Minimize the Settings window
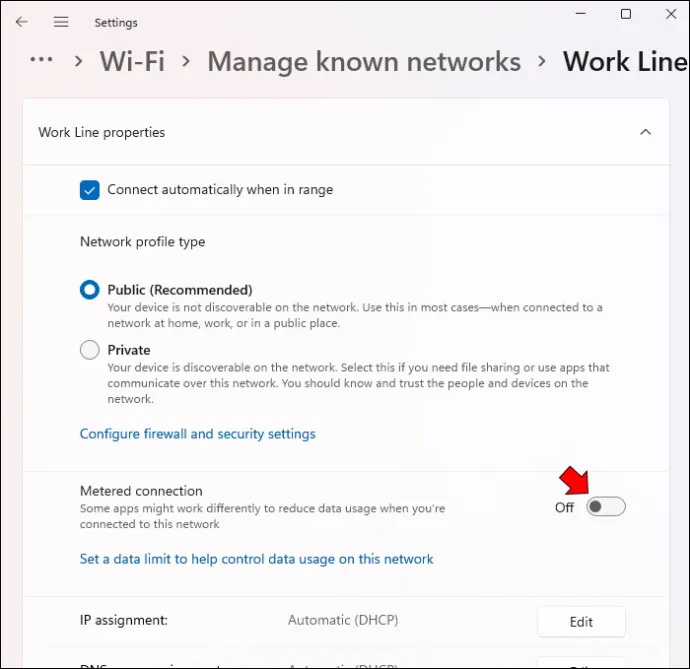This screenshot has width=690, height=669. coord(581,14)
